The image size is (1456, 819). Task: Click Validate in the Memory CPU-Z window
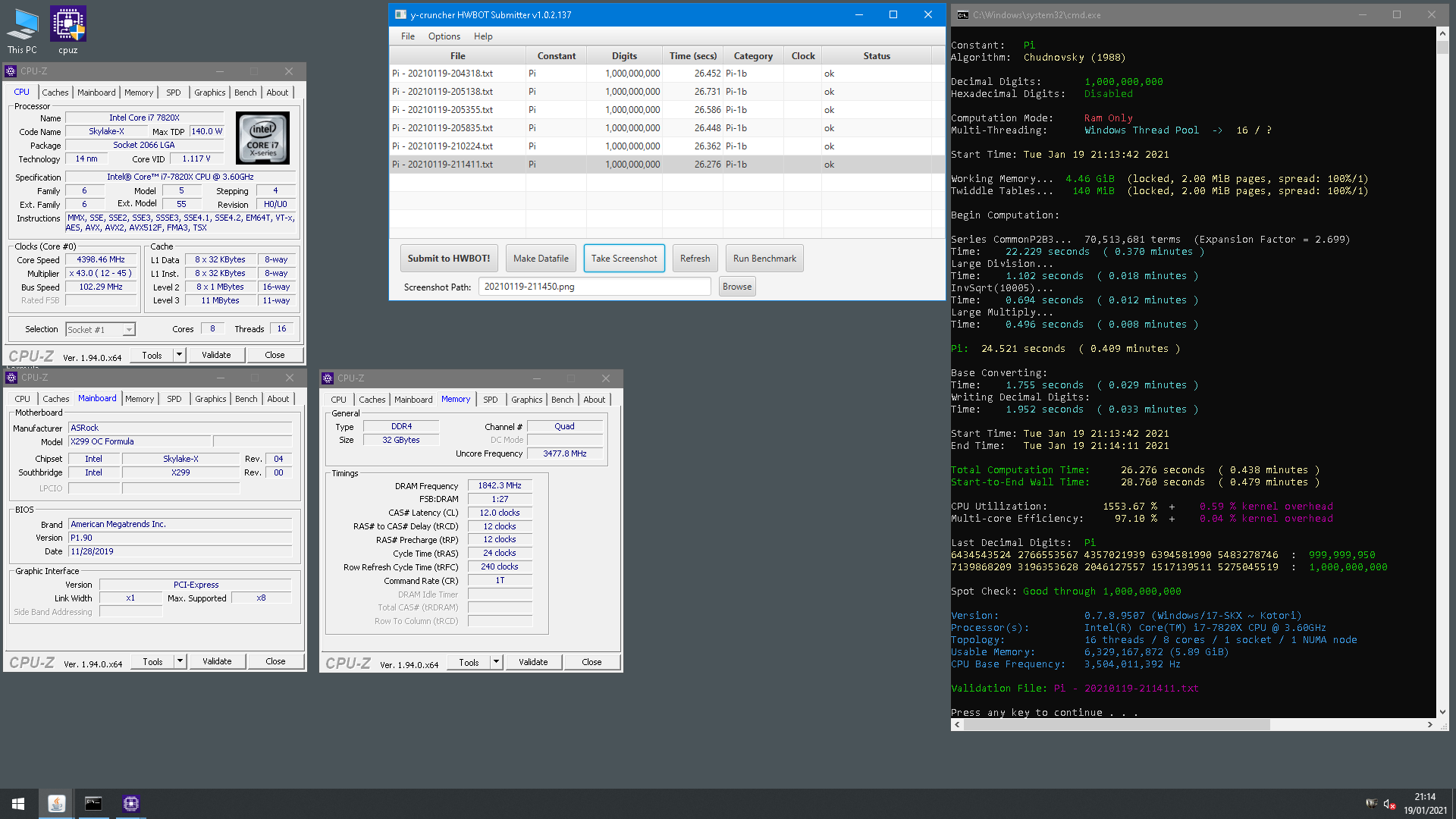coord(533,662)
